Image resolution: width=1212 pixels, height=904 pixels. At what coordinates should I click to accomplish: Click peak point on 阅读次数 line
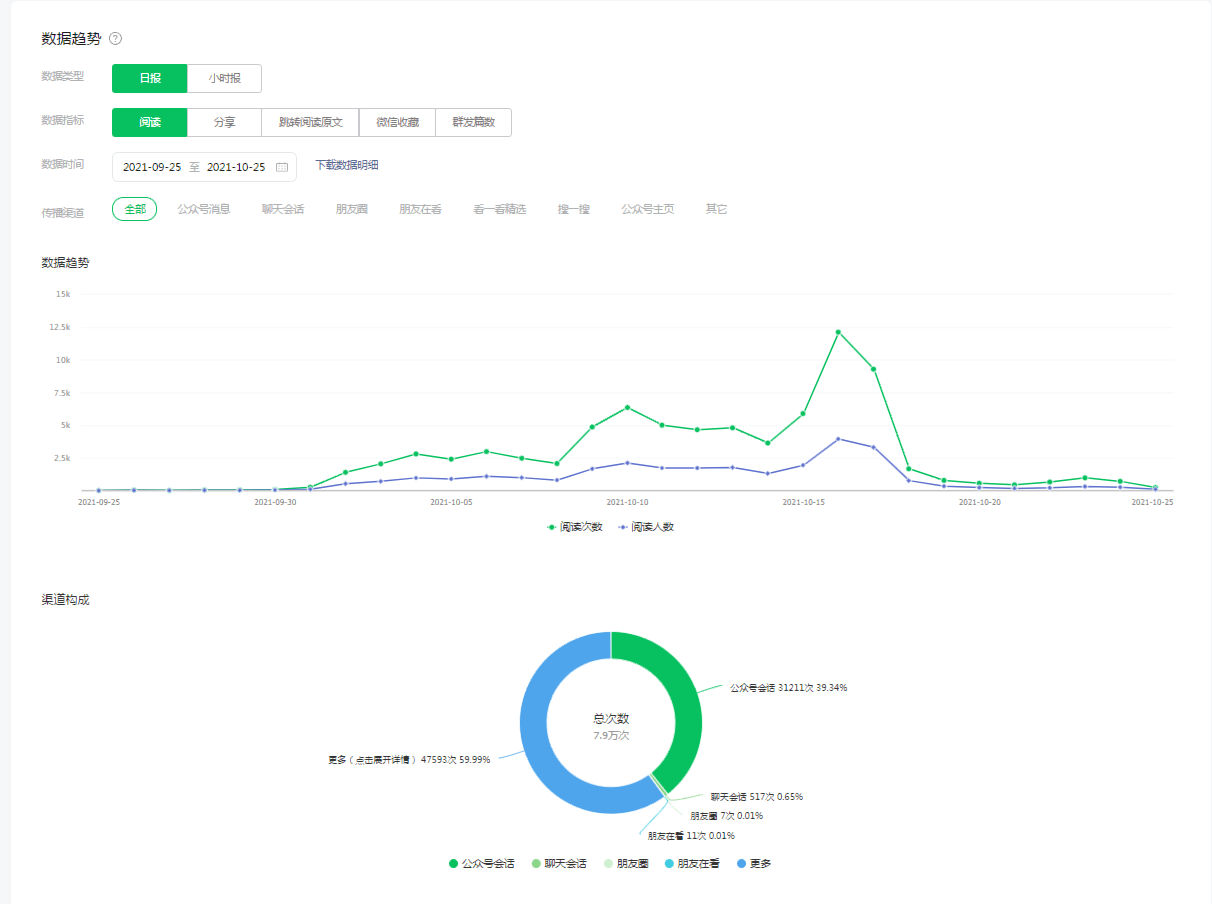point(838,332)
